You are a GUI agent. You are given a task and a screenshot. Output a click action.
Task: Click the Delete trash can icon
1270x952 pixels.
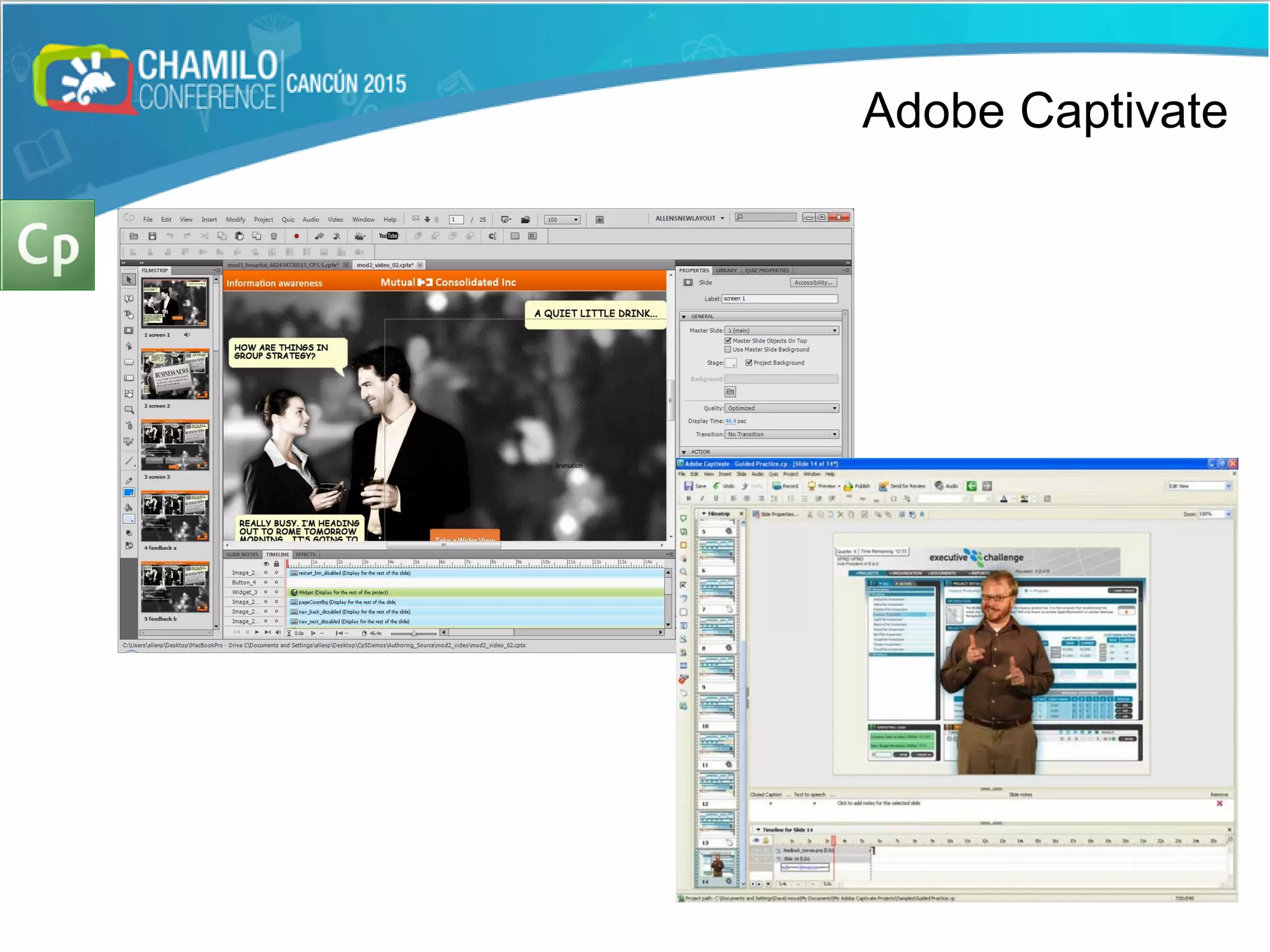coord(274,236)
